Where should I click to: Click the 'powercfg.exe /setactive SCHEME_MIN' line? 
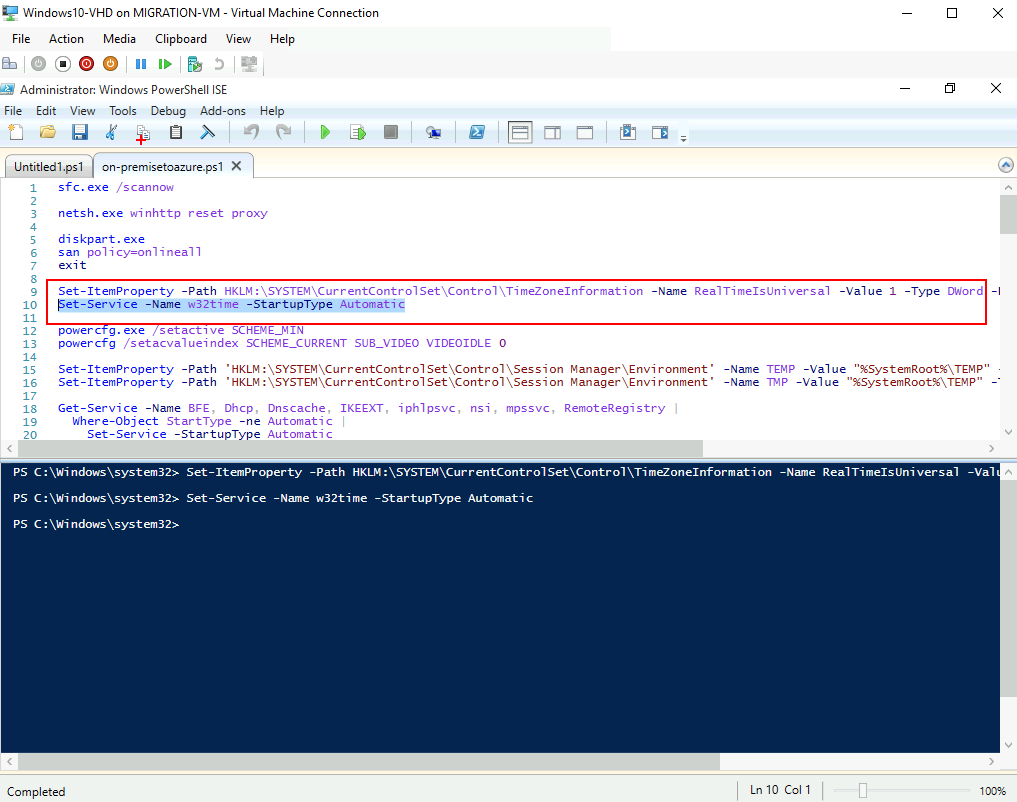[181, 330]
